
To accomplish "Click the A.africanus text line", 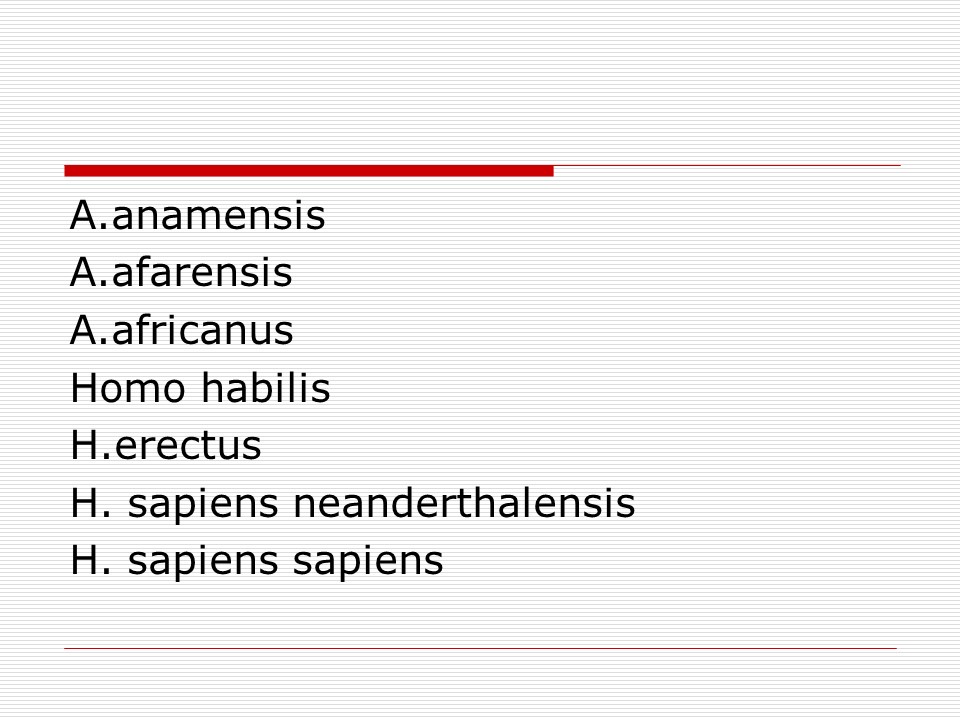I will coord(182,331).
